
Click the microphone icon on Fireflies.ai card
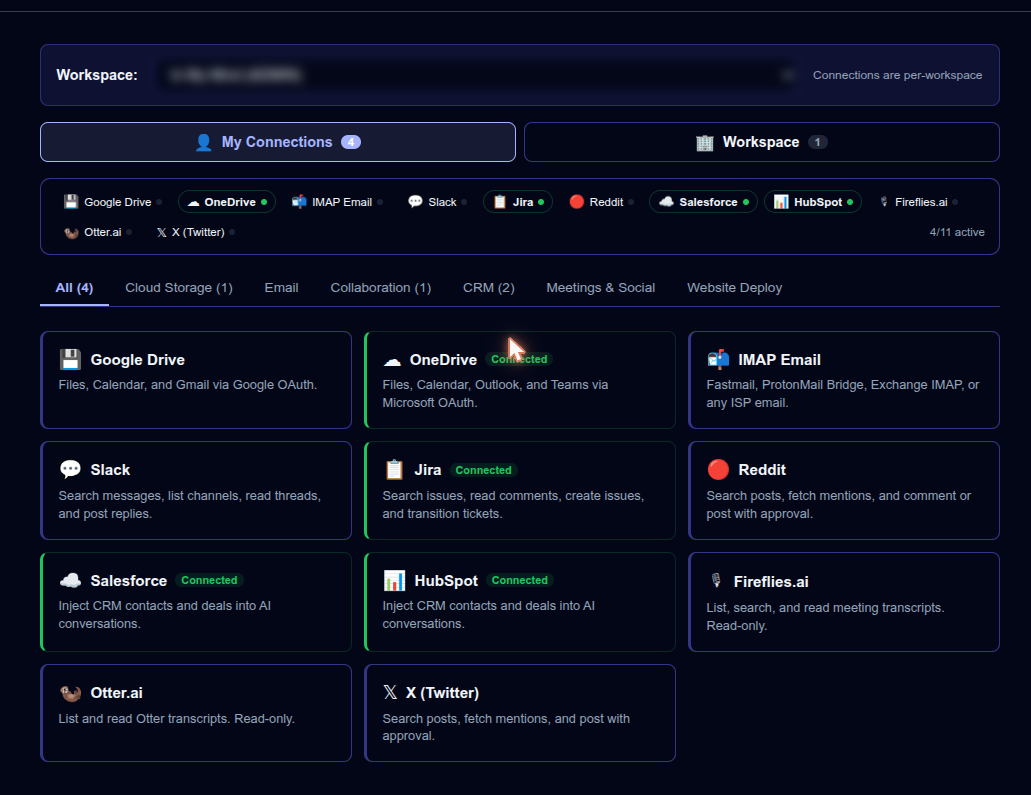[716, 581]
